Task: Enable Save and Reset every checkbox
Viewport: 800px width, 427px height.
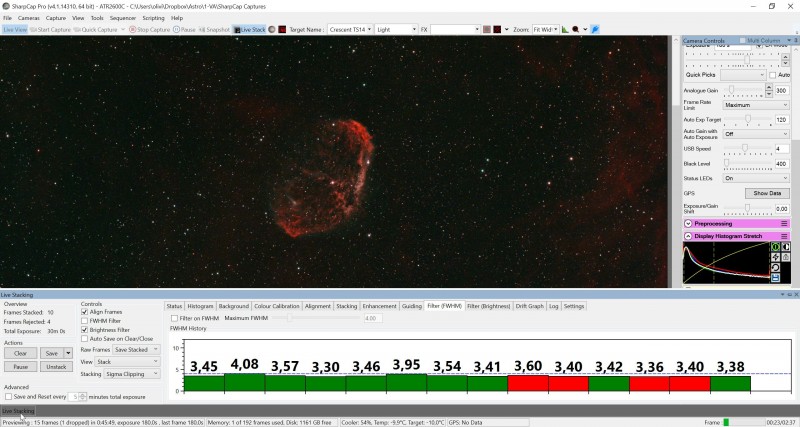Action: (x=8, y=396)
